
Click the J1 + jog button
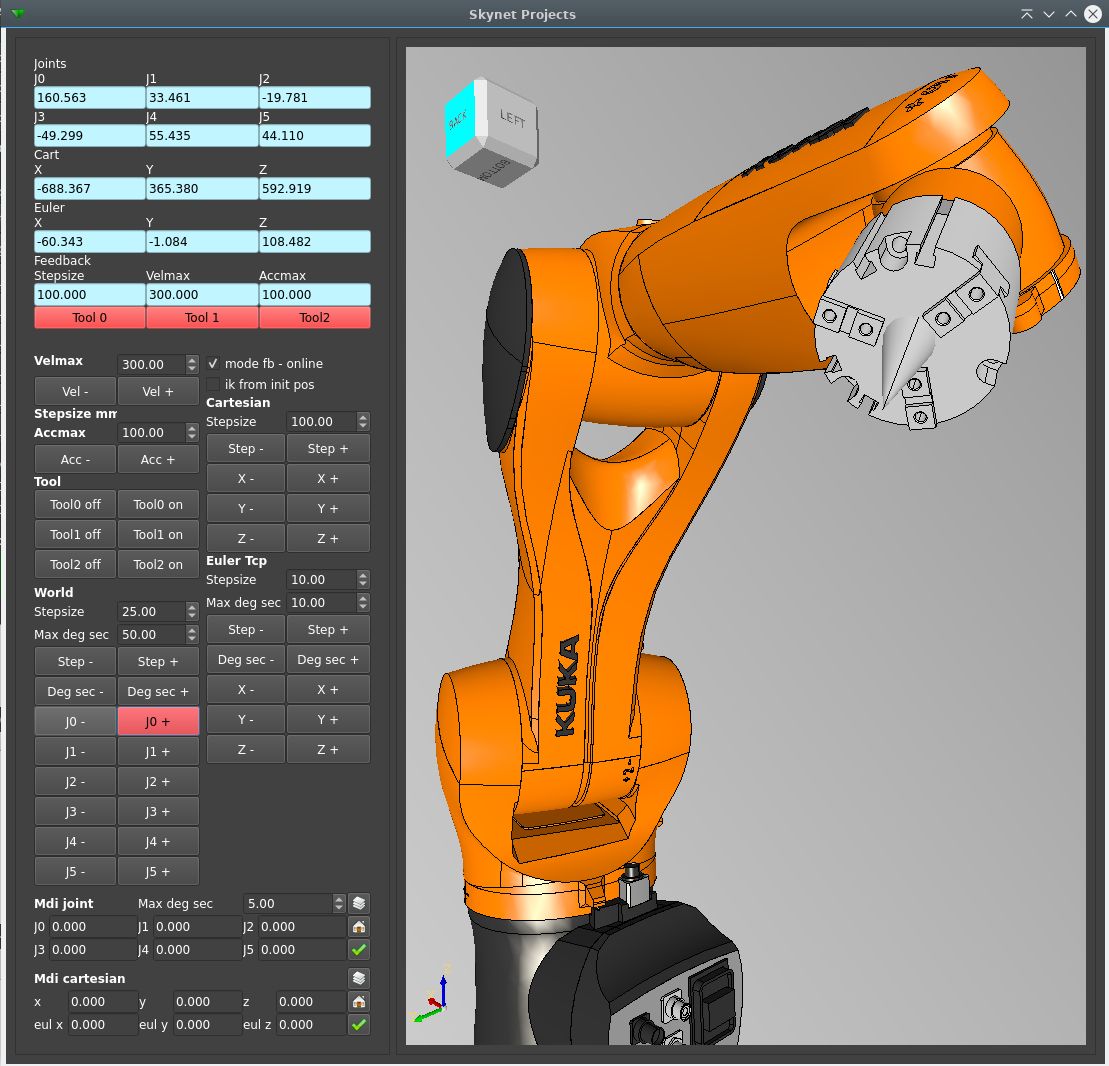click(x=158, y=751)
